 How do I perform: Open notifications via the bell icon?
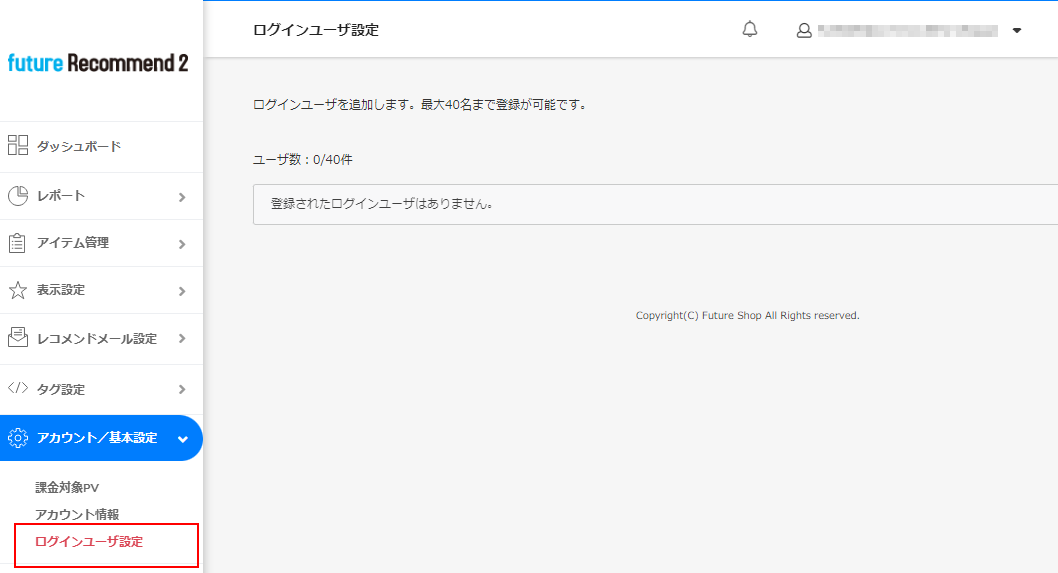click(x=750, y=29)
